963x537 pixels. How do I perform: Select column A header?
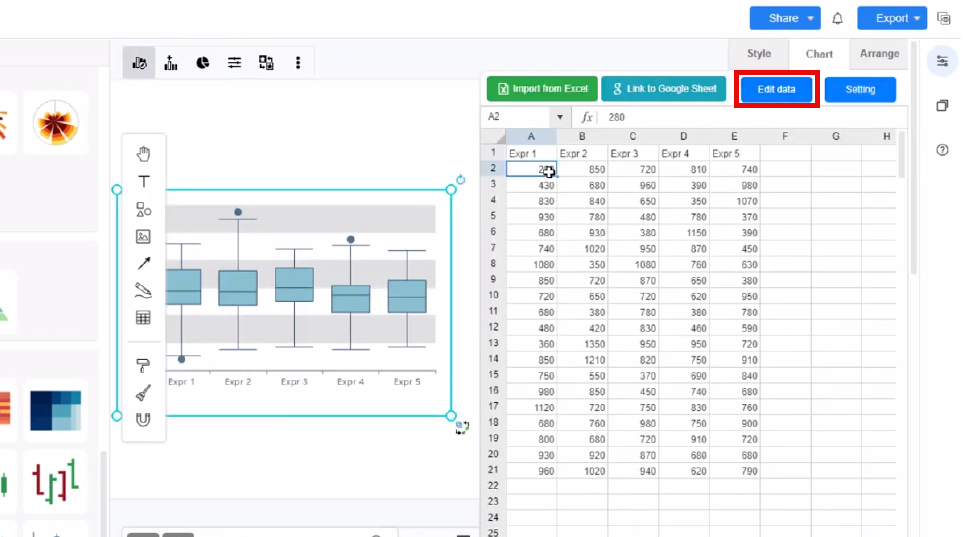(531, 136)
